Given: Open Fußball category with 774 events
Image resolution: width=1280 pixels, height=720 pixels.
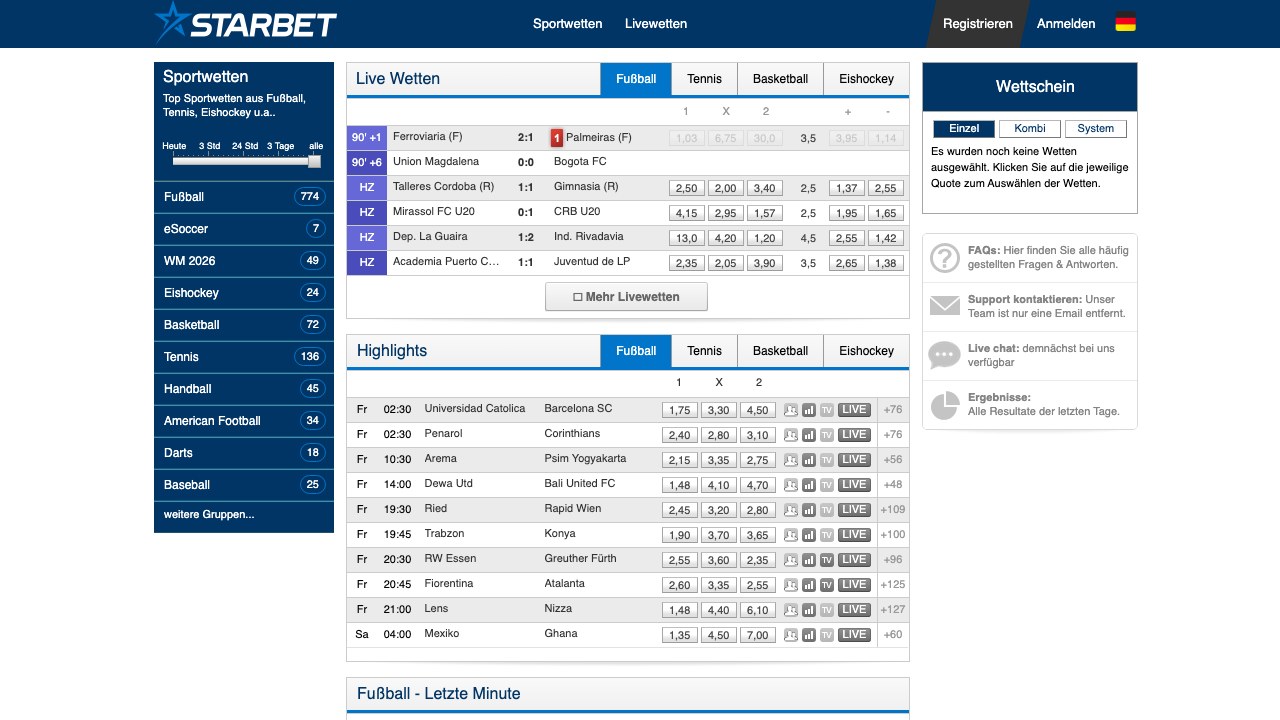Looking at the screenshot, I should pos(244,197).
